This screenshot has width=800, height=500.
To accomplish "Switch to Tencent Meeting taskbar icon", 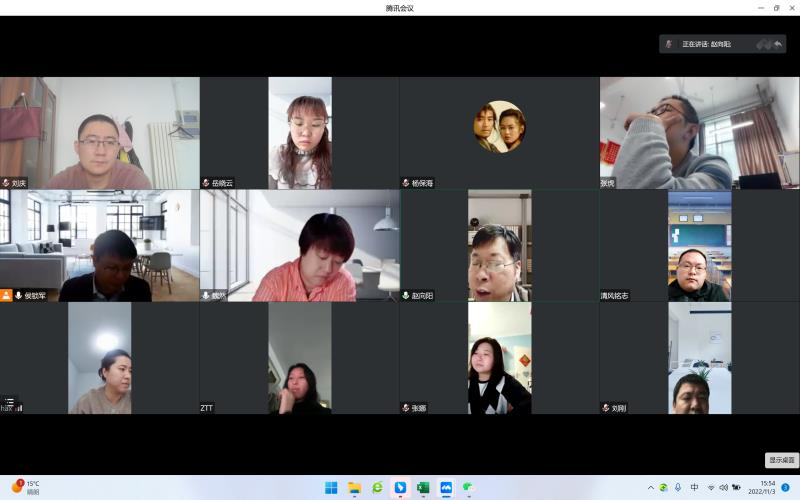I will (x=446, y=488).
